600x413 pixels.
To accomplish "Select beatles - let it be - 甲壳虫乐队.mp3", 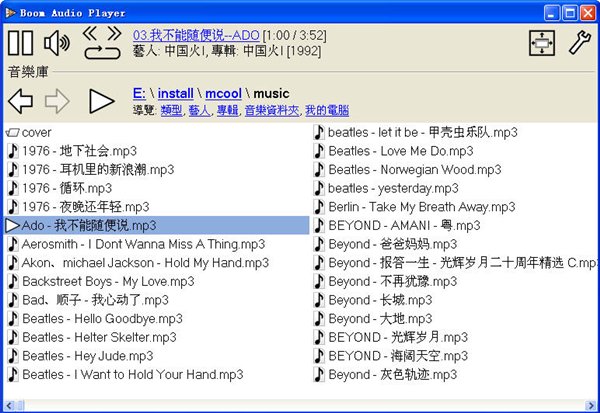I will coord(416,132).
